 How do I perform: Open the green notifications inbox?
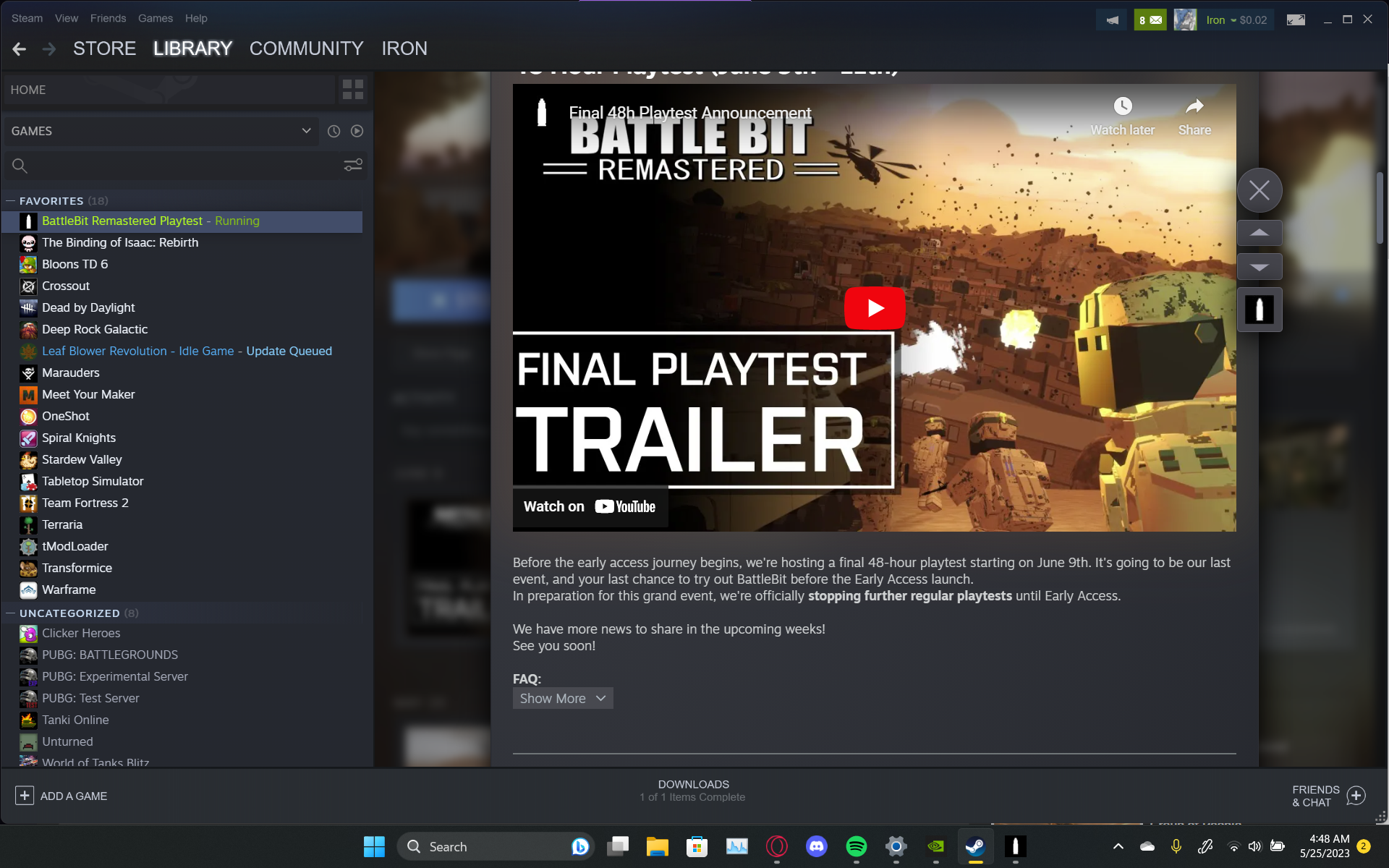point(1150,20)
